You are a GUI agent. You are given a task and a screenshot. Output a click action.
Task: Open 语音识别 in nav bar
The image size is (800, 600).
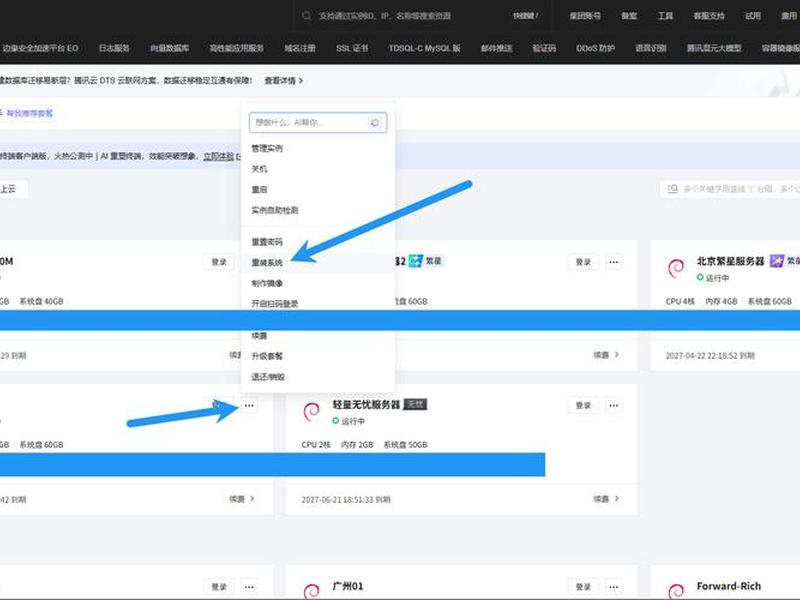651,48
